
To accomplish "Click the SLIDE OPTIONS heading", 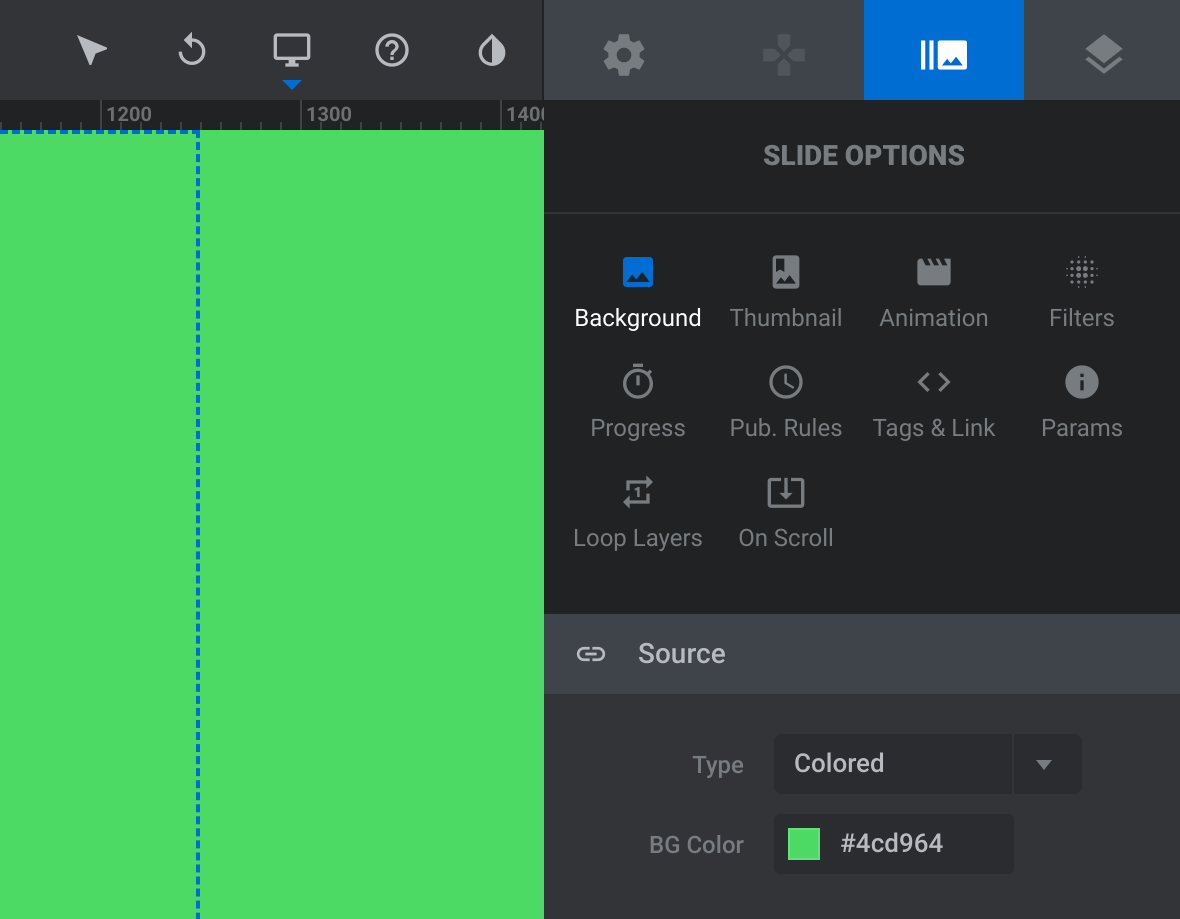I will click(x=863, y=155).
